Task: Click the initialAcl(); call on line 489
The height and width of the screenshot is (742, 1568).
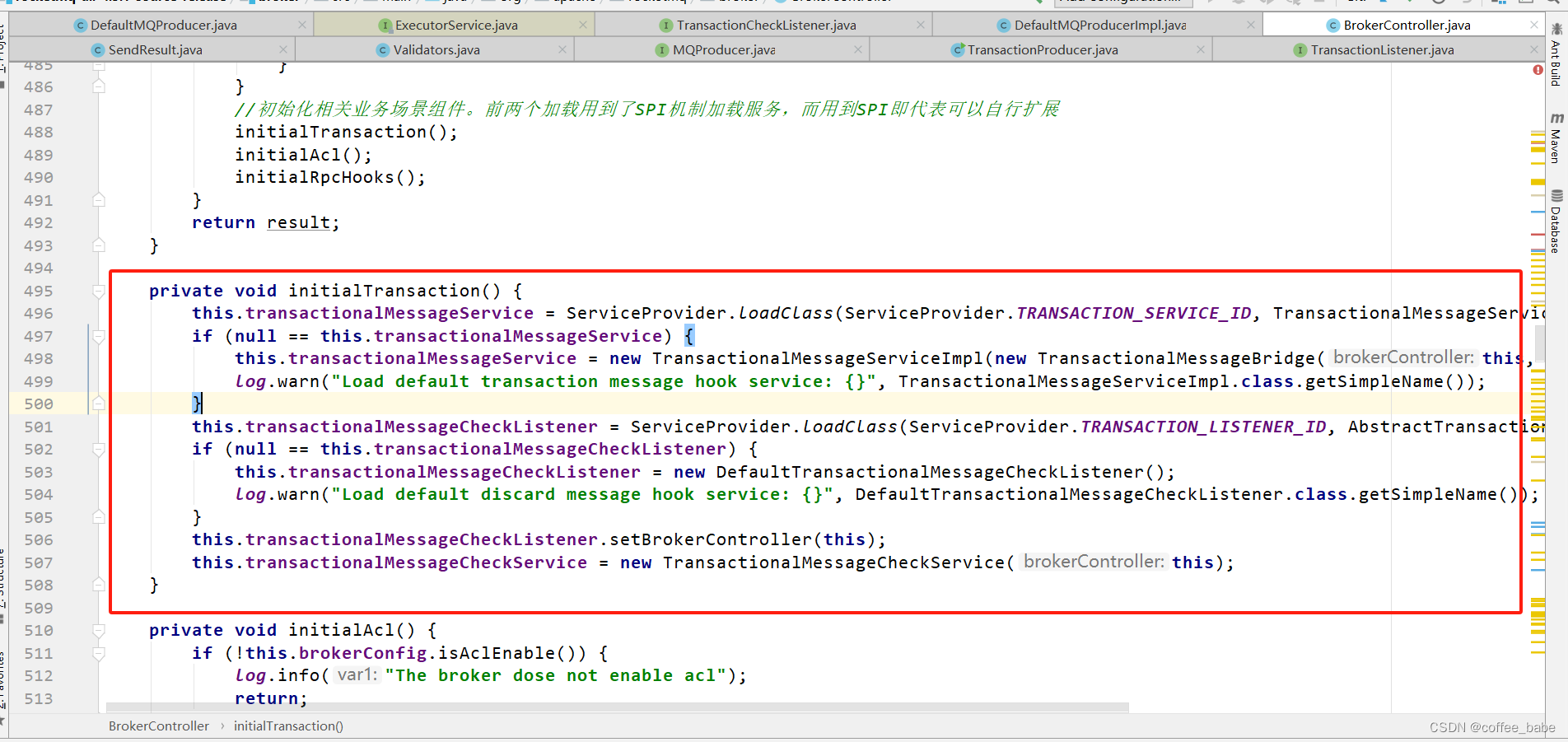Action: (x=304, y=155)
